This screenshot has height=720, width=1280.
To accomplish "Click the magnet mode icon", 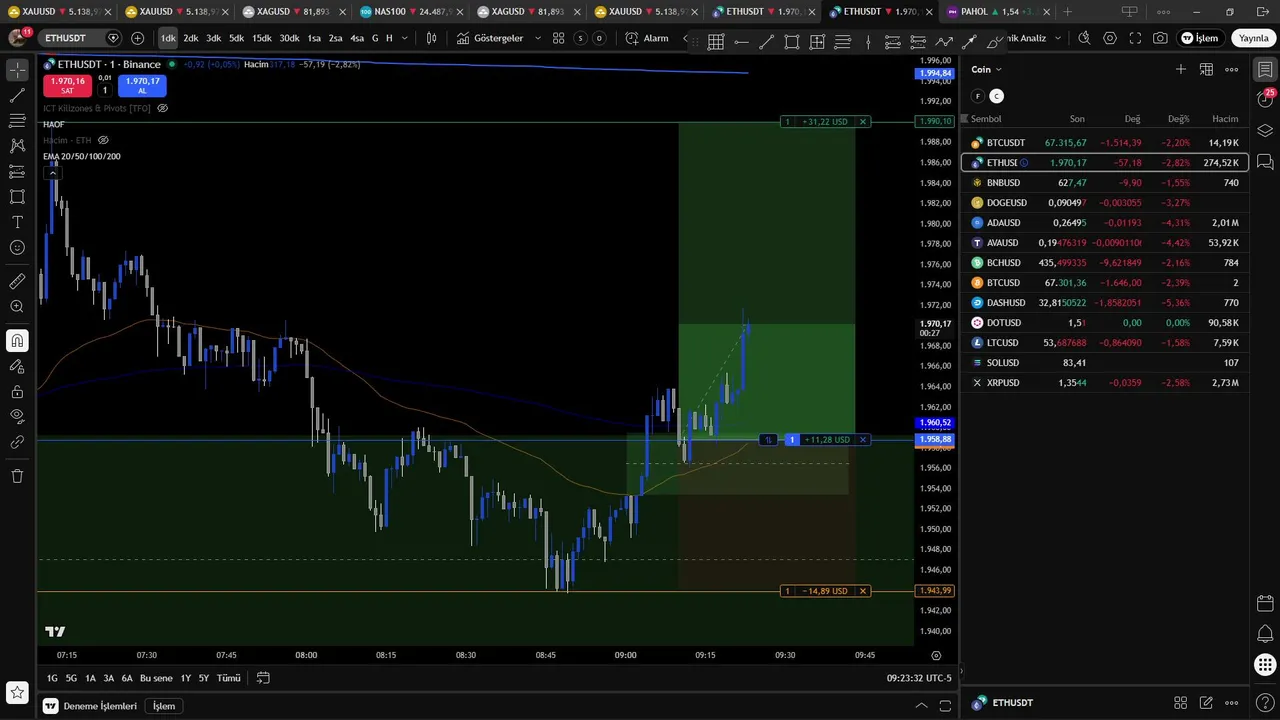I will [17, 341].
